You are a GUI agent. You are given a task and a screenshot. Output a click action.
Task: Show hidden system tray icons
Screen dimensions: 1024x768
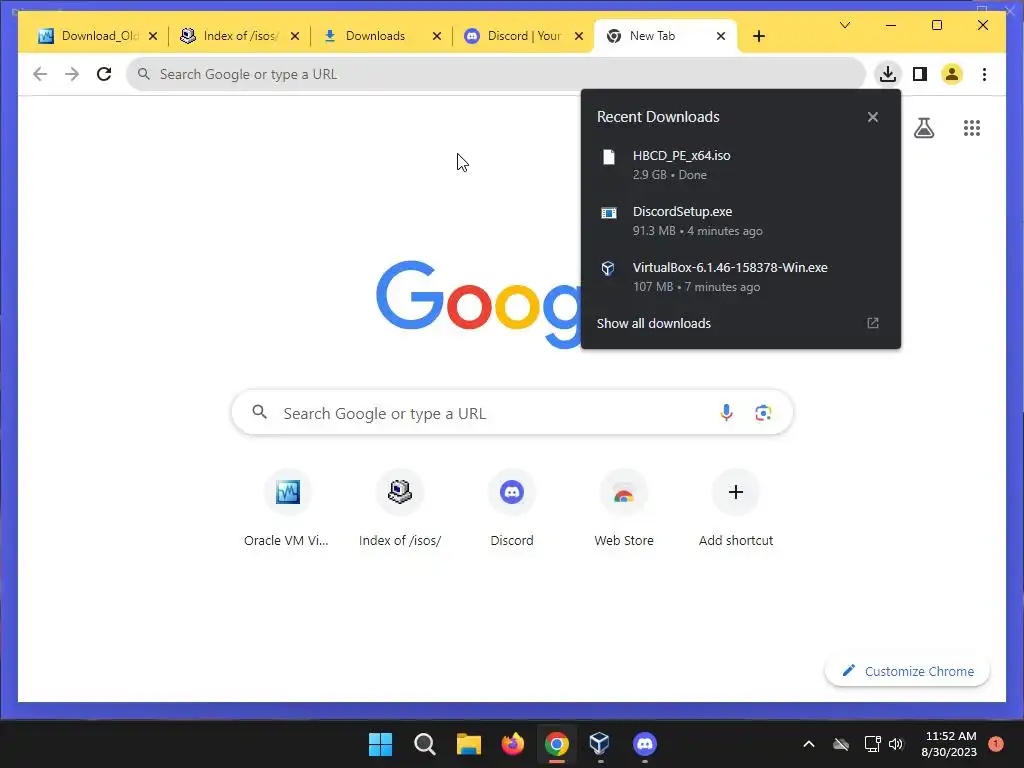tap(808, 744)
